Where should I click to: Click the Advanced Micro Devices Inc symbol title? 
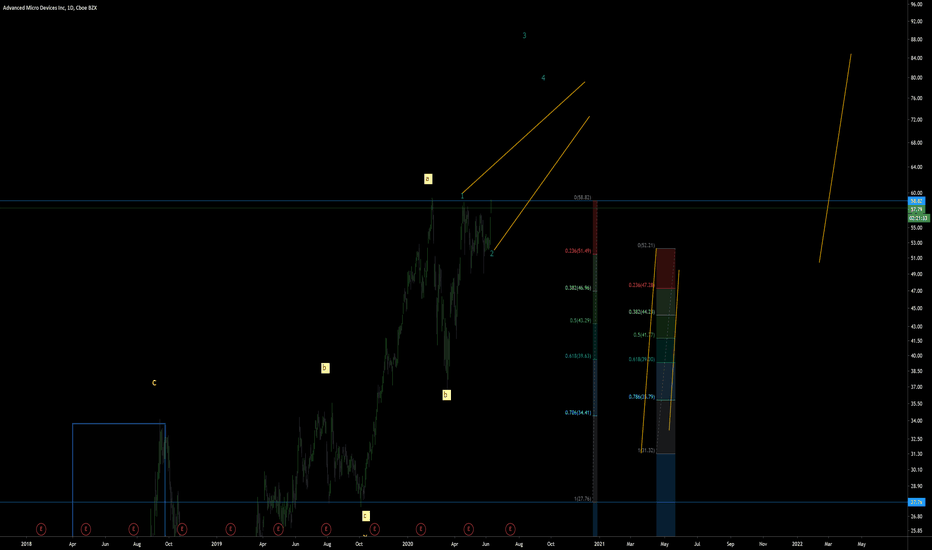[x=50, y=8]
